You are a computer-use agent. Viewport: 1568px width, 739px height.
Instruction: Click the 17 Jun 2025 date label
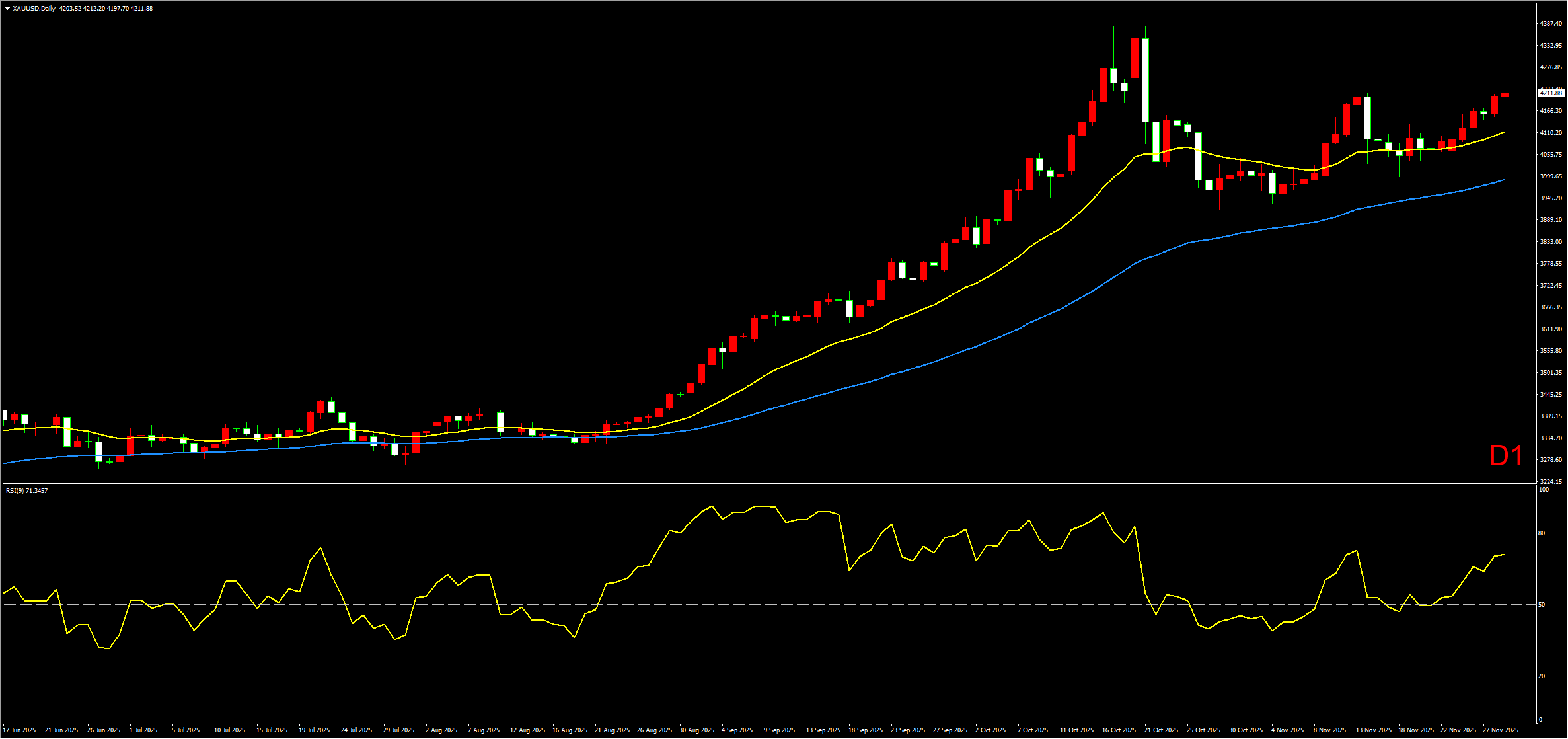pos(19,730)
